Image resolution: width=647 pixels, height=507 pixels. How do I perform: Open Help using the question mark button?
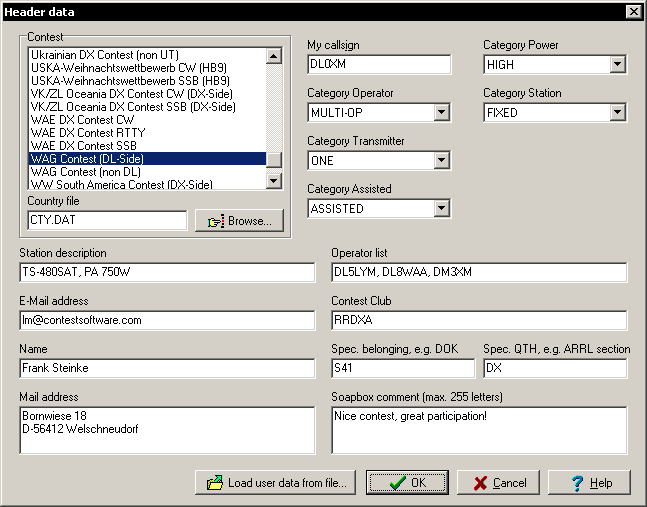click(x=589, y=483)
